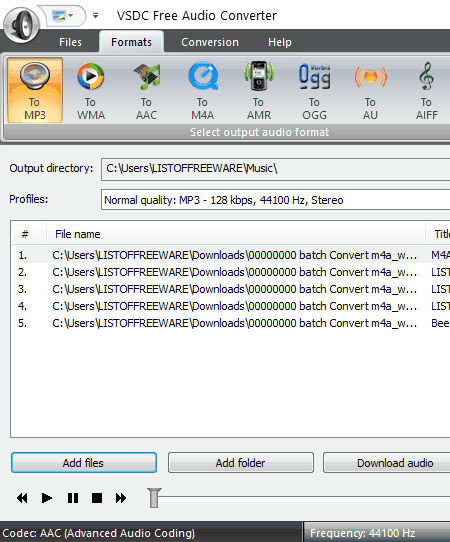The image size is (450, 542).
Task: Expand the customize quick access toolbar arrow
Action: (95, 16)
